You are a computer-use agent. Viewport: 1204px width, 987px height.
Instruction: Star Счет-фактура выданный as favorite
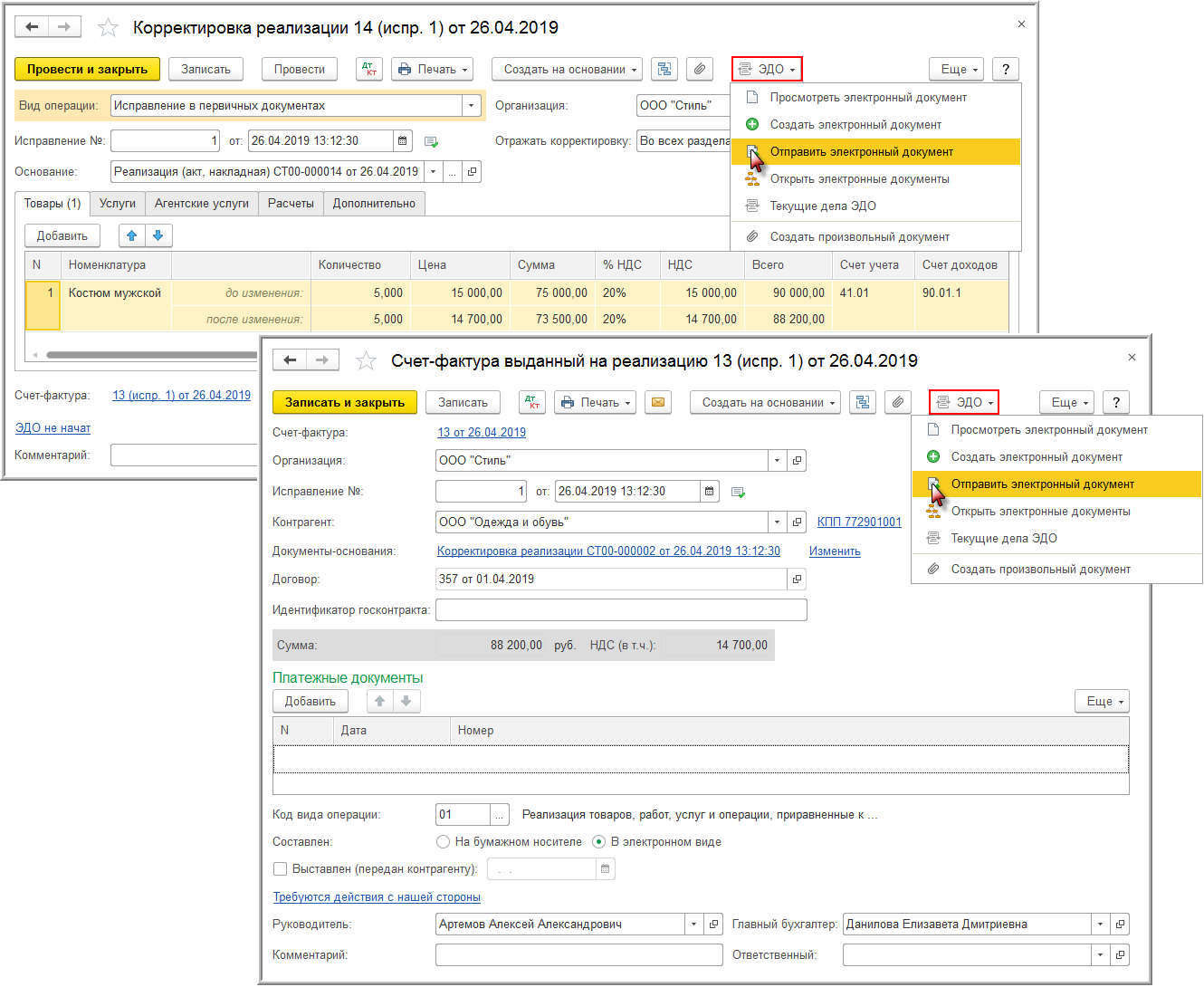click(366, 361)
